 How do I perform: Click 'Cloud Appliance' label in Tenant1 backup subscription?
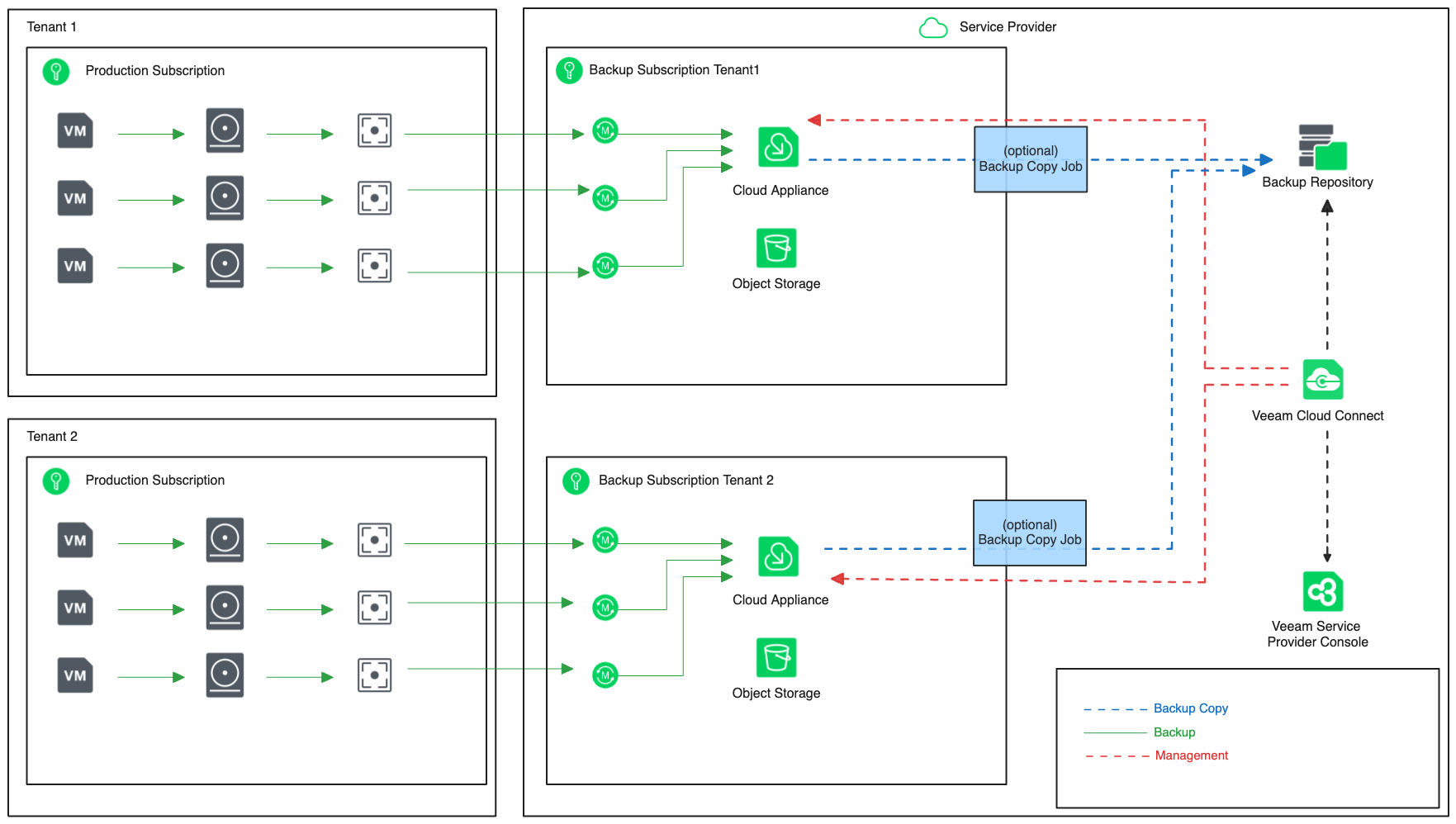click(780, 191)
